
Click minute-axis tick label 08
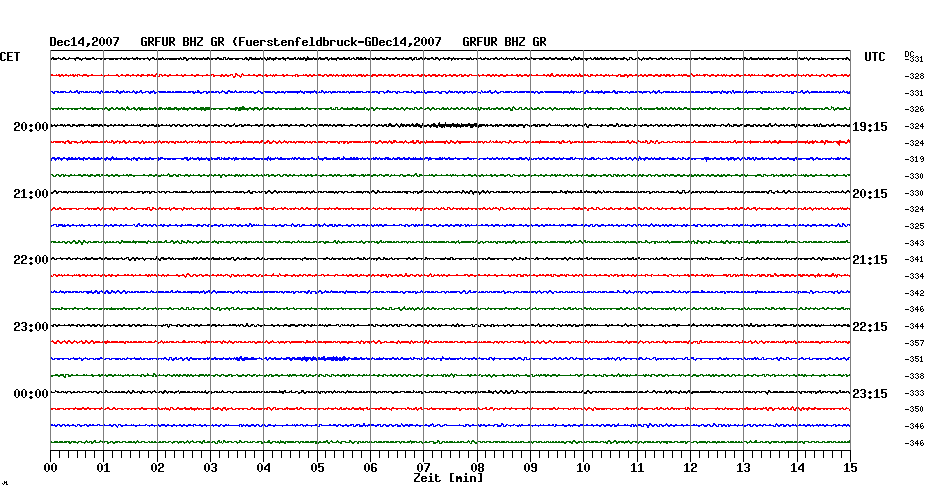(x=477, y=468)
